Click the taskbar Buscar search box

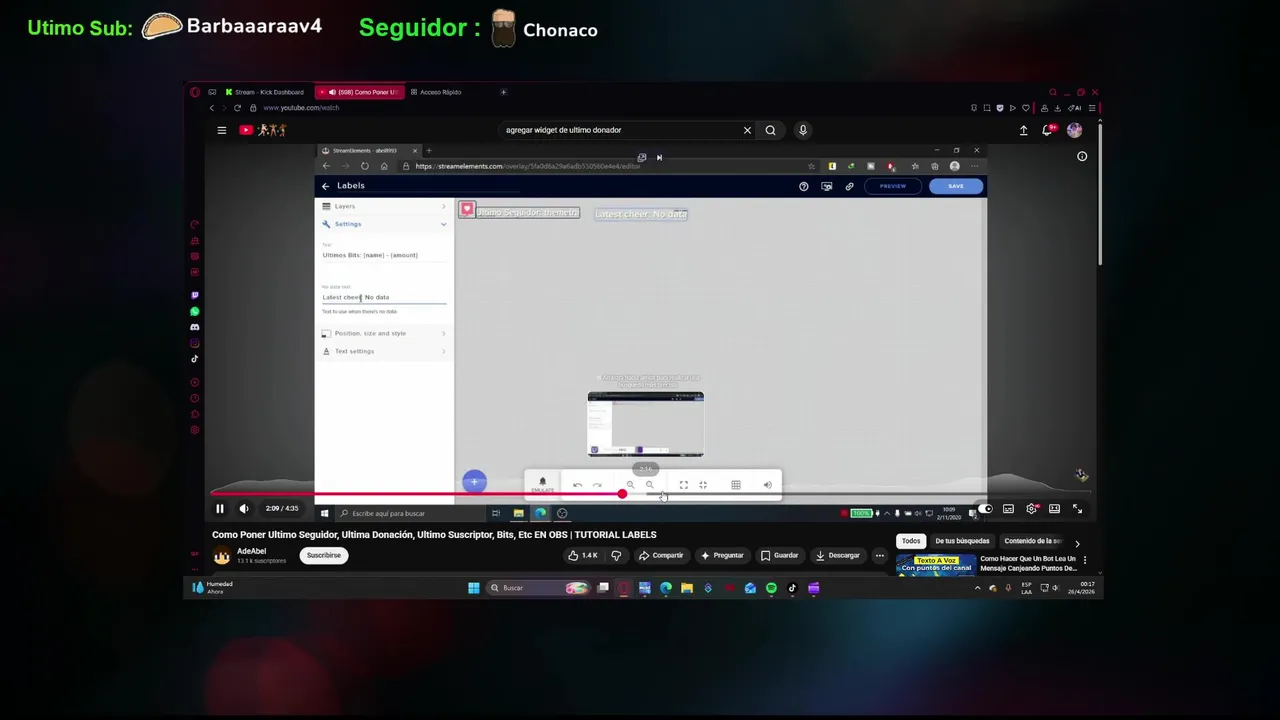tap(537, 588)
